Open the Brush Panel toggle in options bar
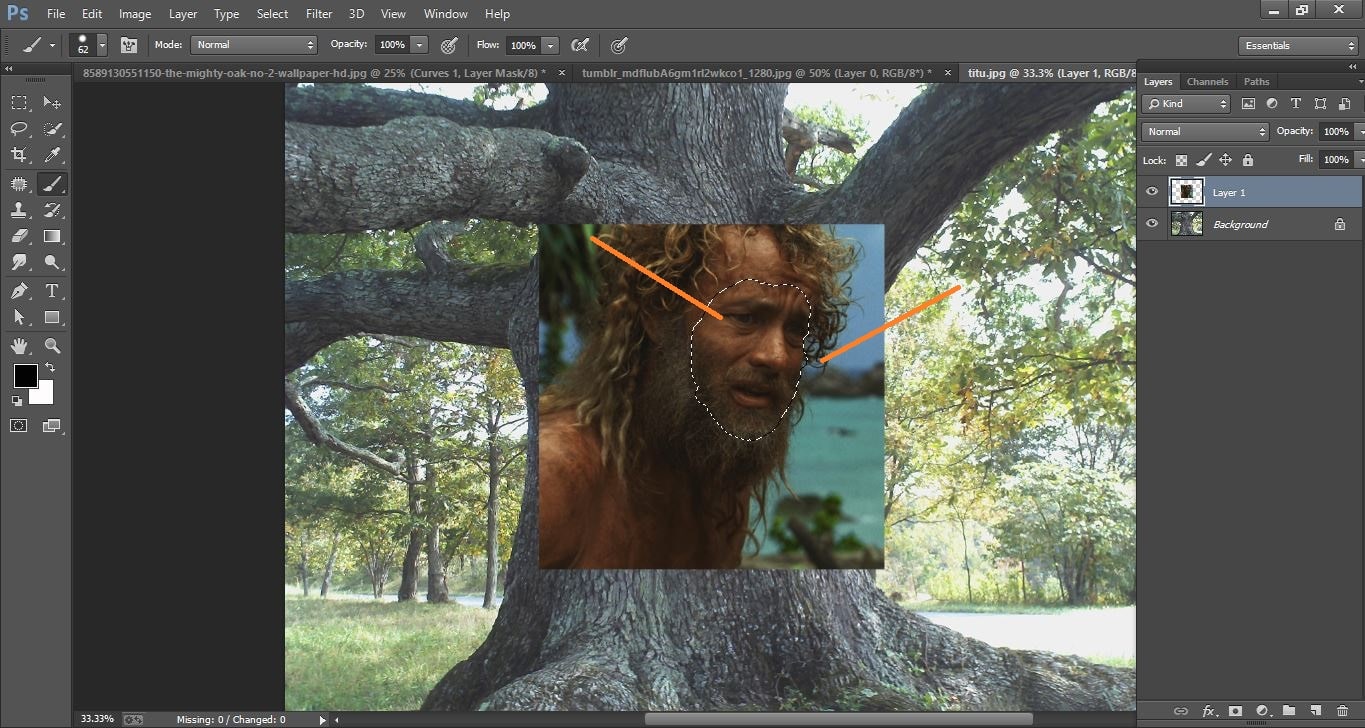 point(129,45)
